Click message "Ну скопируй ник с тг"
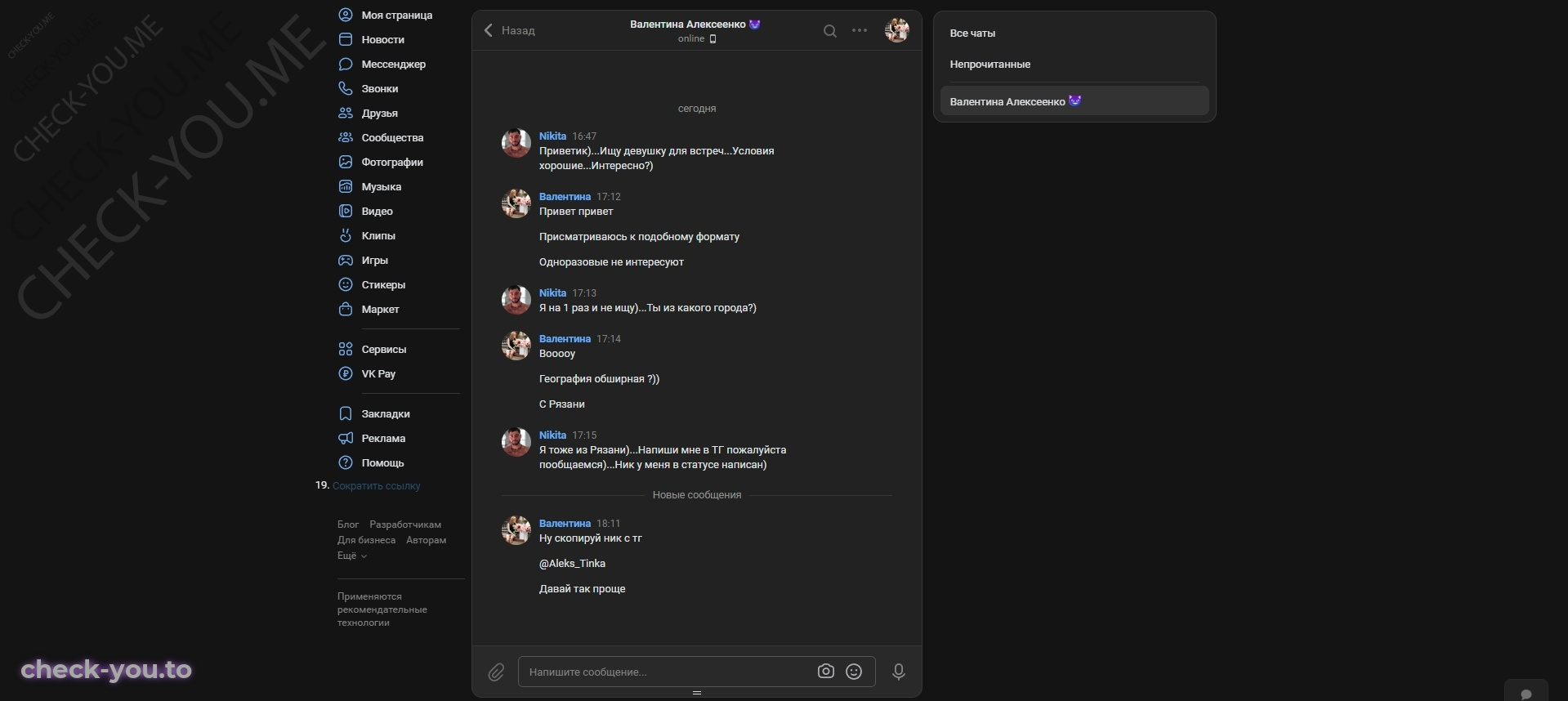 590,538
